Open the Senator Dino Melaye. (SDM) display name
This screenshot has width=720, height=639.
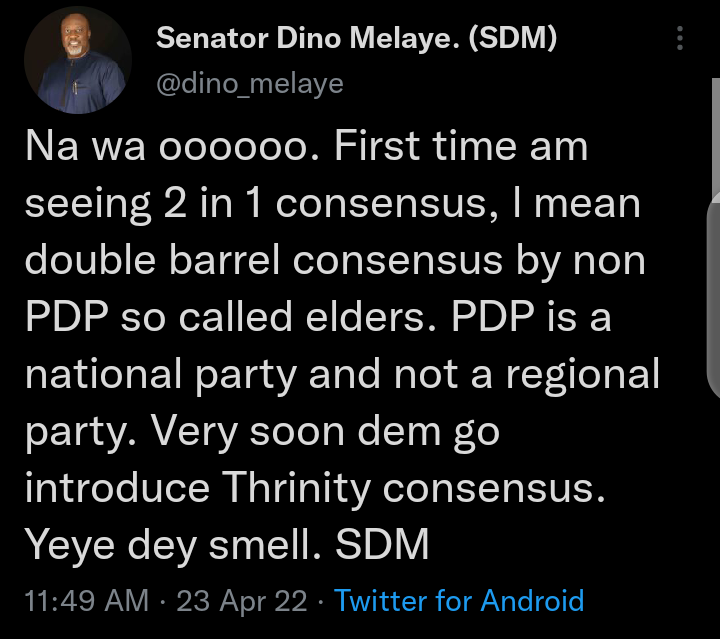tap(357, 39)
